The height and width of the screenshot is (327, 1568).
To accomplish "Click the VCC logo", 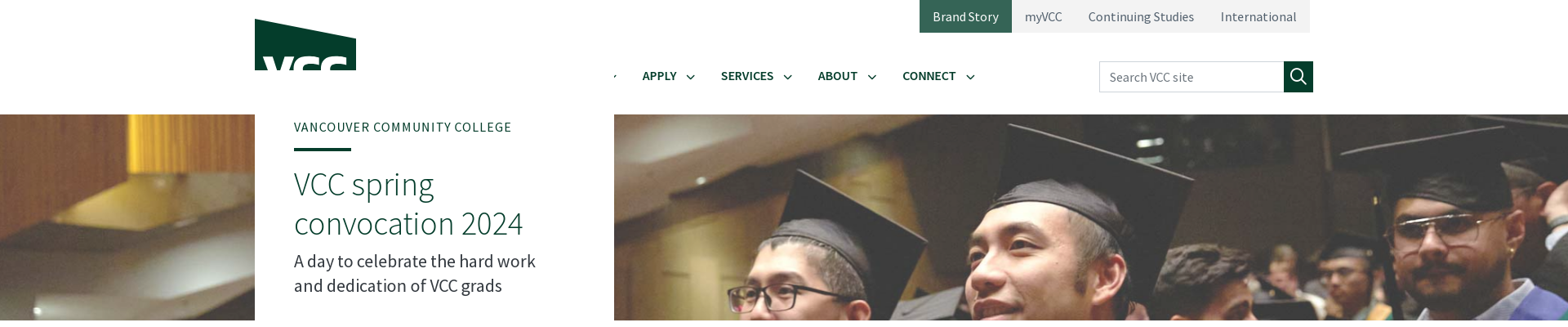I will pos(305,45).
